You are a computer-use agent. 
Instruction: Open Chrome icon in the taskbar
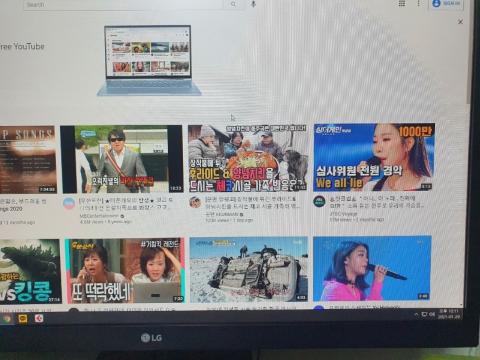click(6, 319)
